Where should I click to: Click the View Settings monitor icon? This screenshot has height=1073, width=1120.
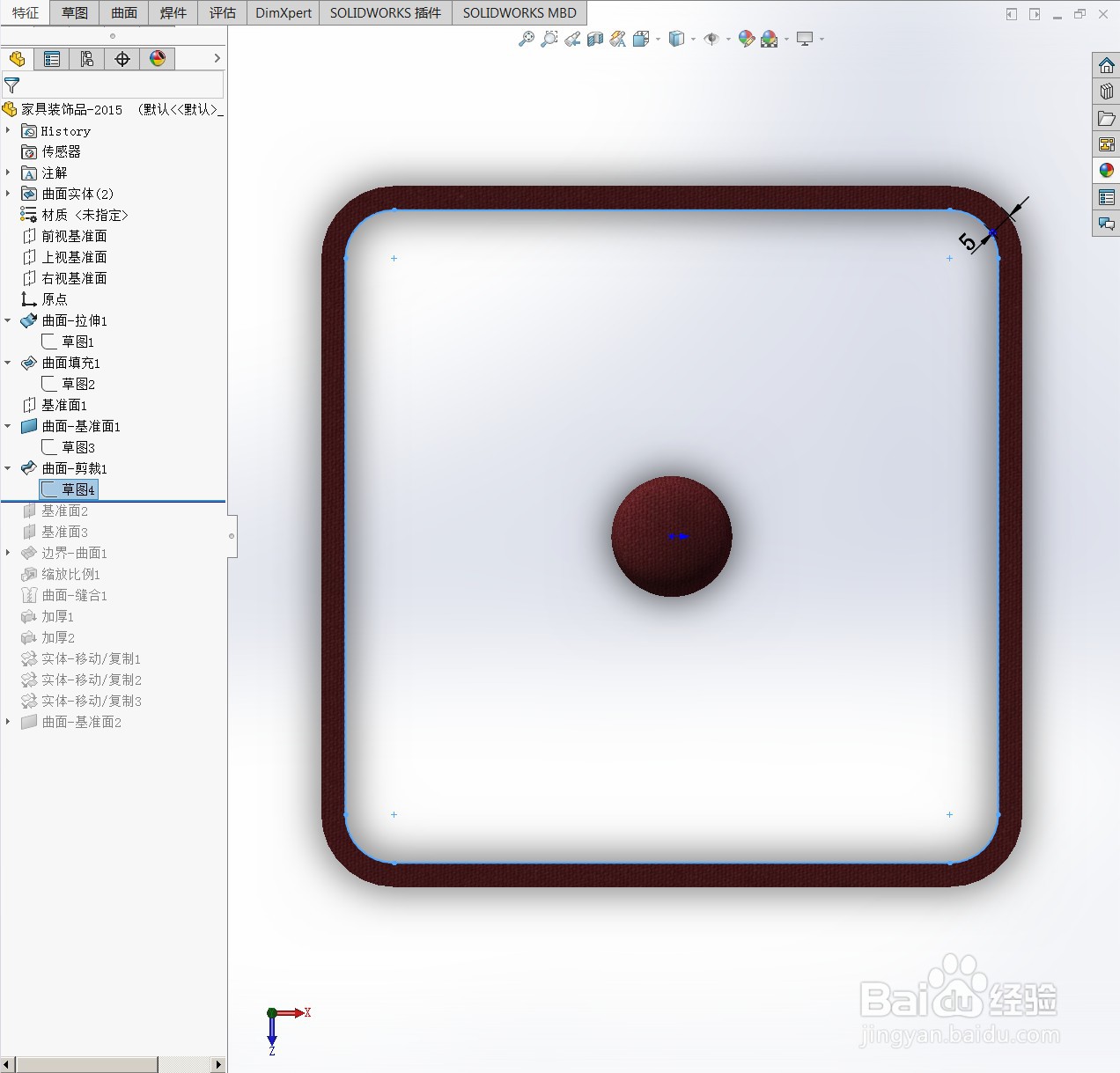(x=805, y=39)
